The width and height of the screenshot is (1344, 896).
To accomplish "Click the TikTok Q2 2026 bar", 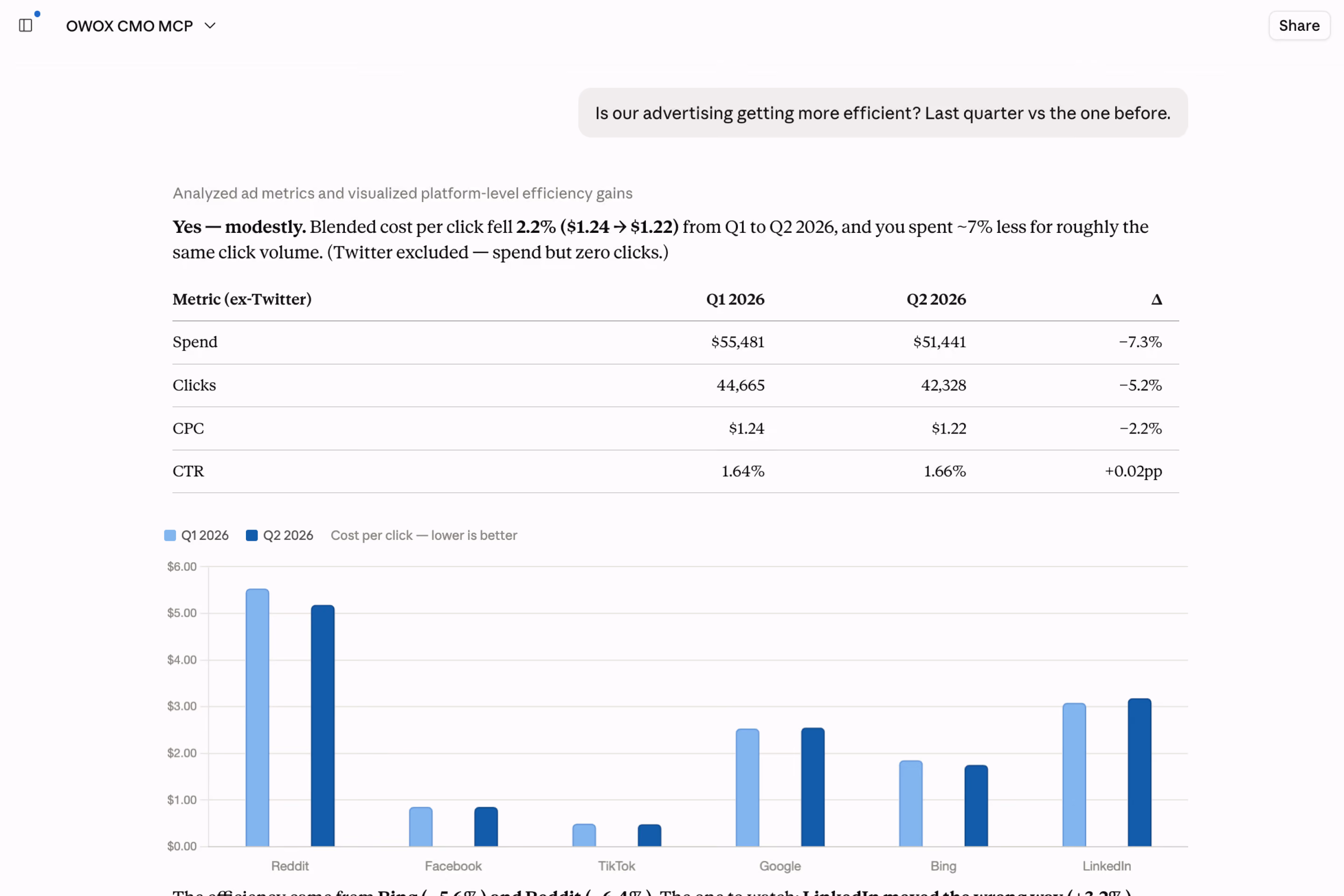I will (x=649, y=835).
